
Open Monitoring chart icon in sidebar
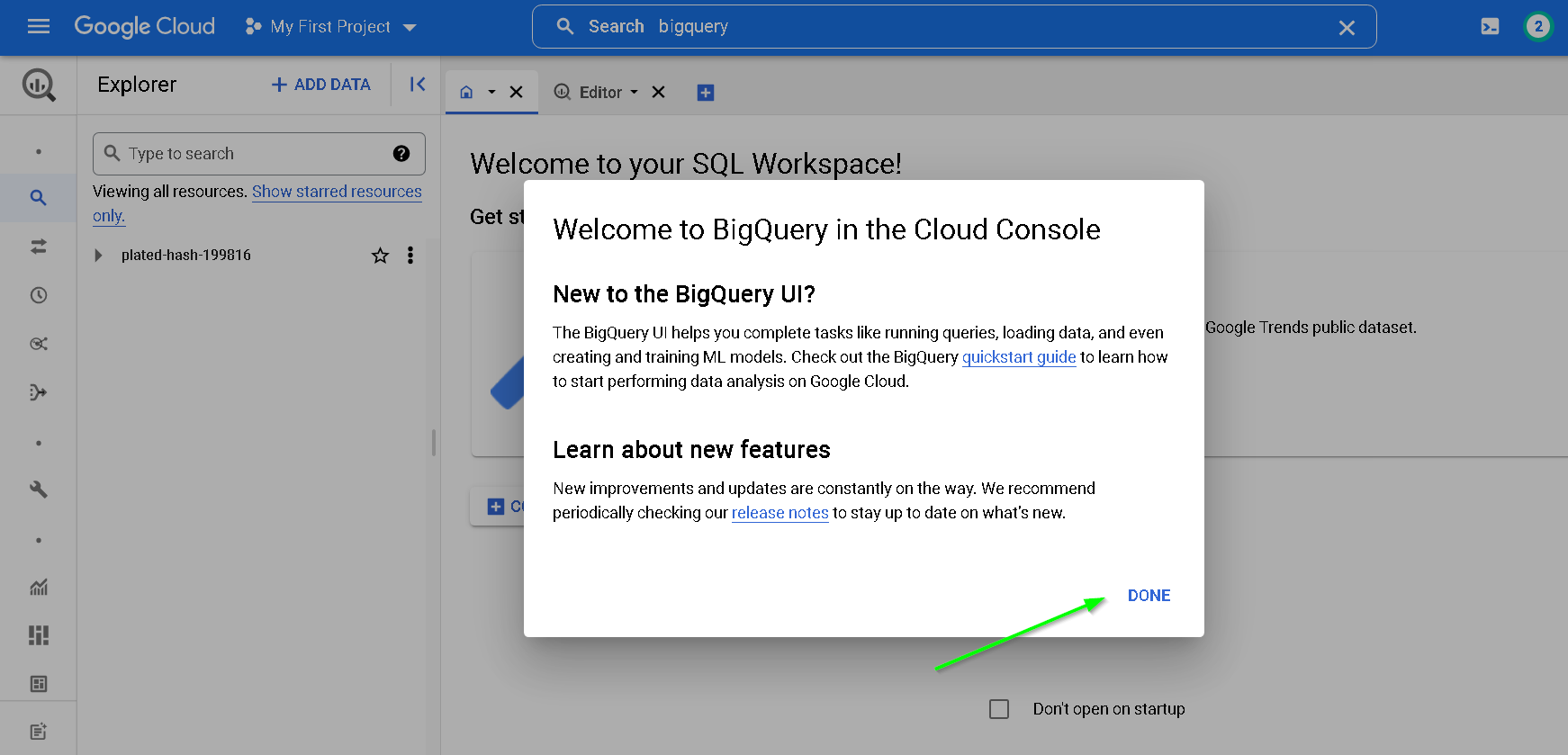coord(38,587)
